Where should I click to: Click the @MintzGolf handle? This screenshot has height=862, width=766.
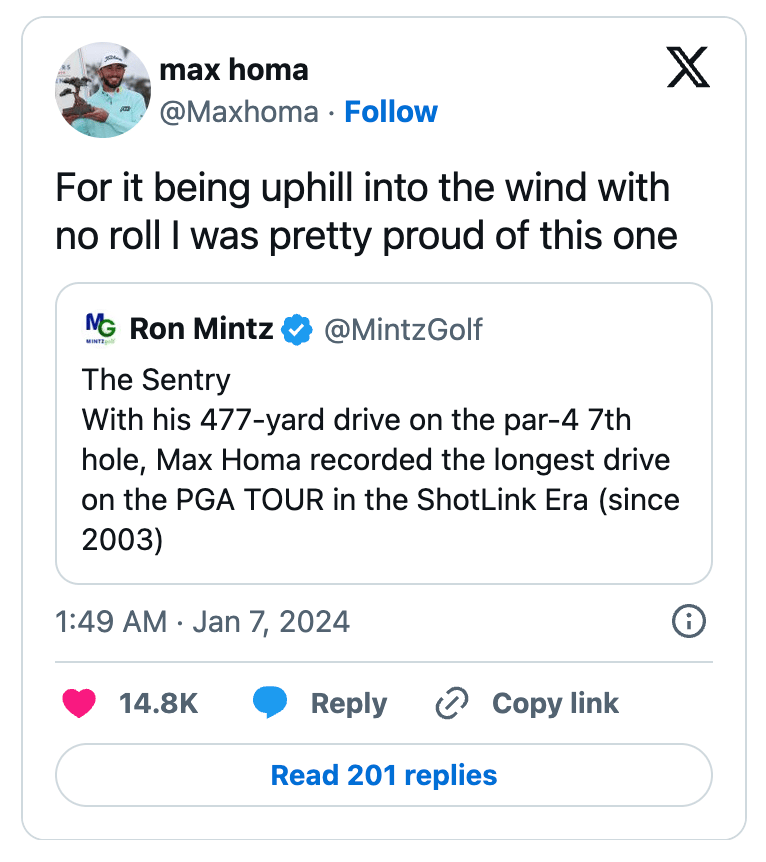pyautogui.click(x=404, y=328)
